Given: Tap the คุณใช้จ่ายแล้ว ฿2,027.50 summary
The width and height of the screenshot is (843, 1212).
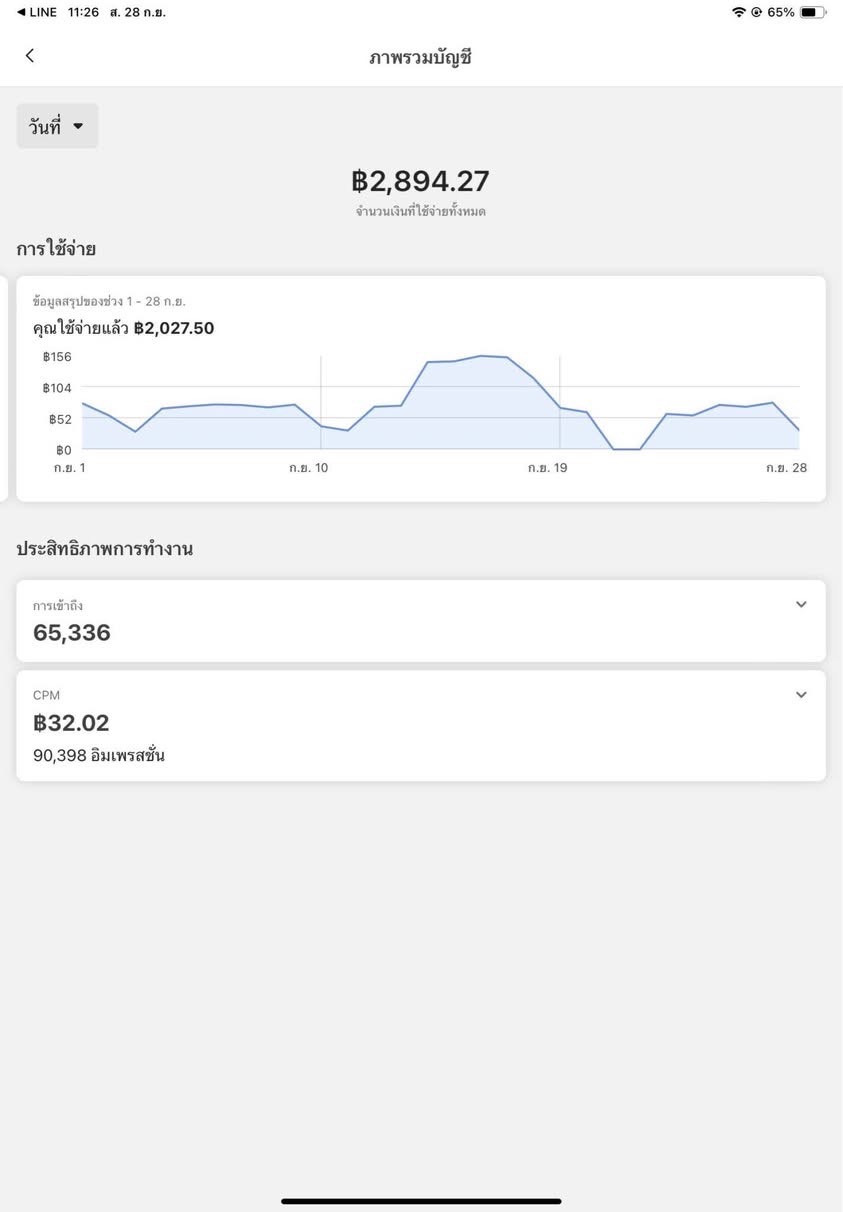Looking at the screenshot, I should pos(123,328).
